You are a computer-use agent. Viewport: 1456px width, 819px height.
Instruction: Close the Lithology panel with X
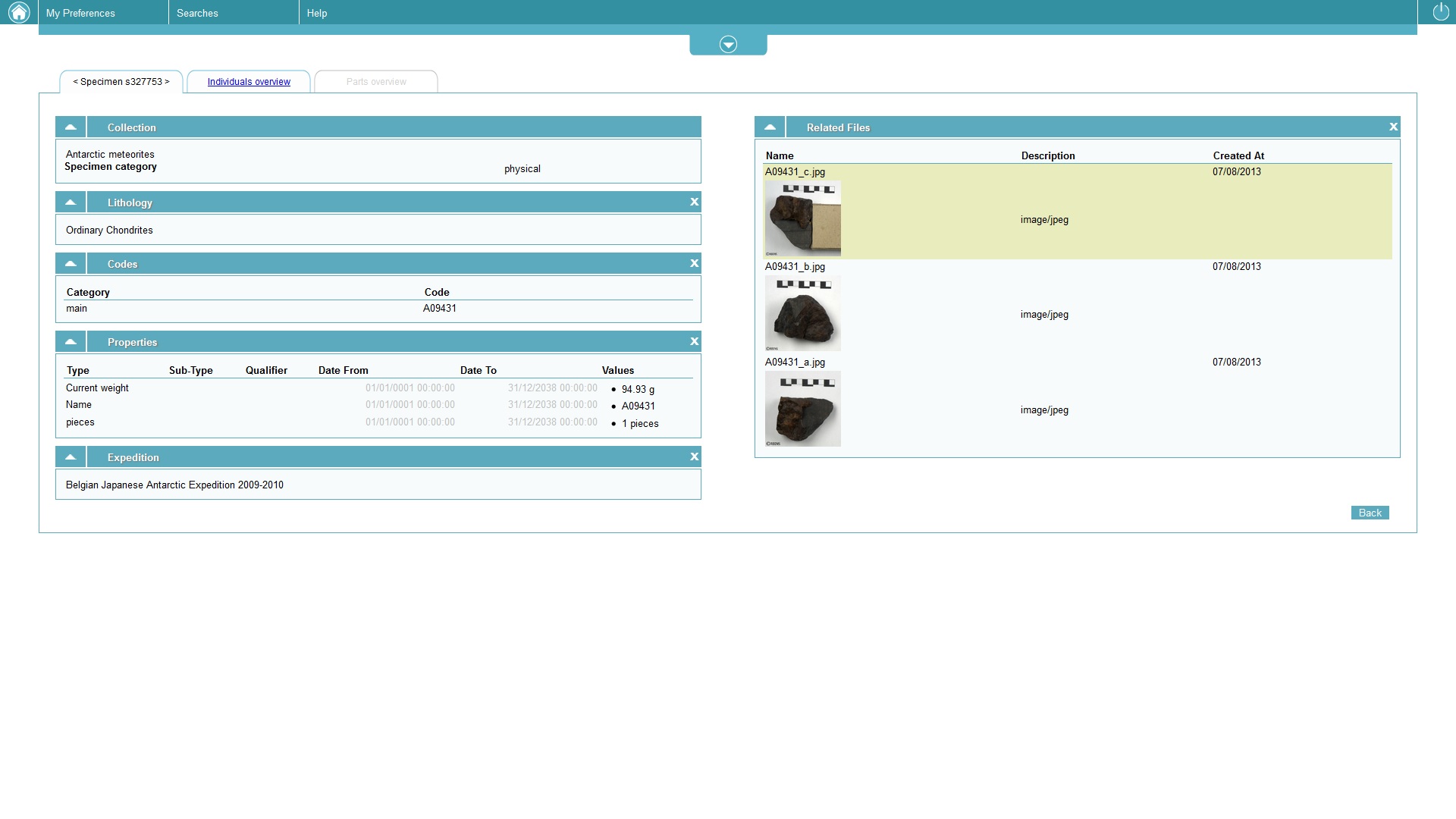click(694, 202)
